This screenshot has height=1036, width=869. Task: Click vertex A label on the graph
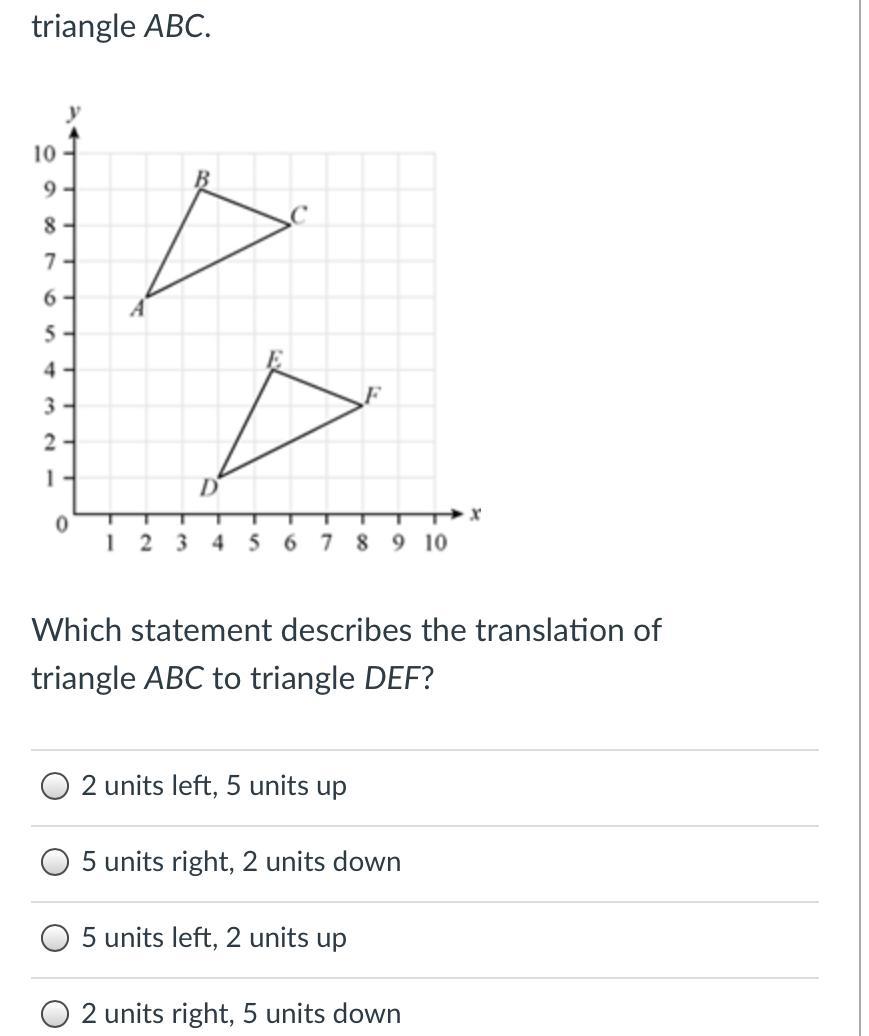138,310
